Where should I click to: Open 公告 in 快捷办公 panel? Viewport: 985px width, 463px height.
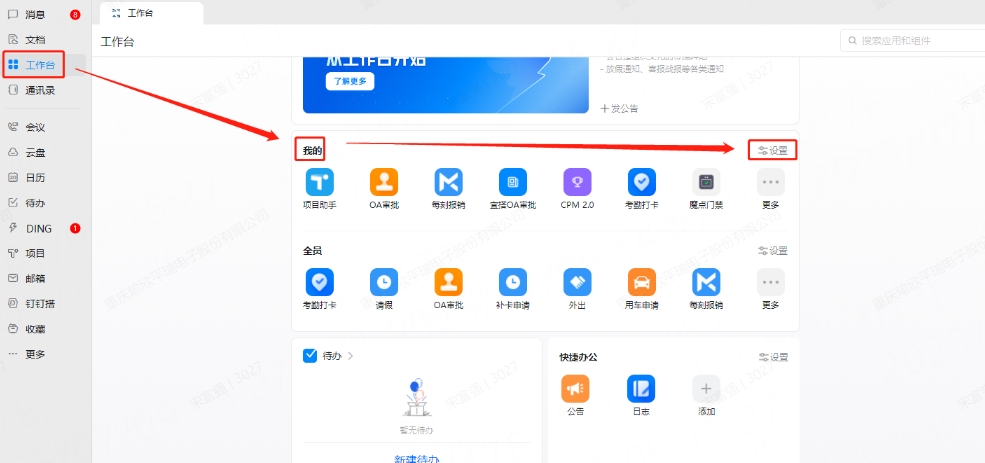(575, 388)
